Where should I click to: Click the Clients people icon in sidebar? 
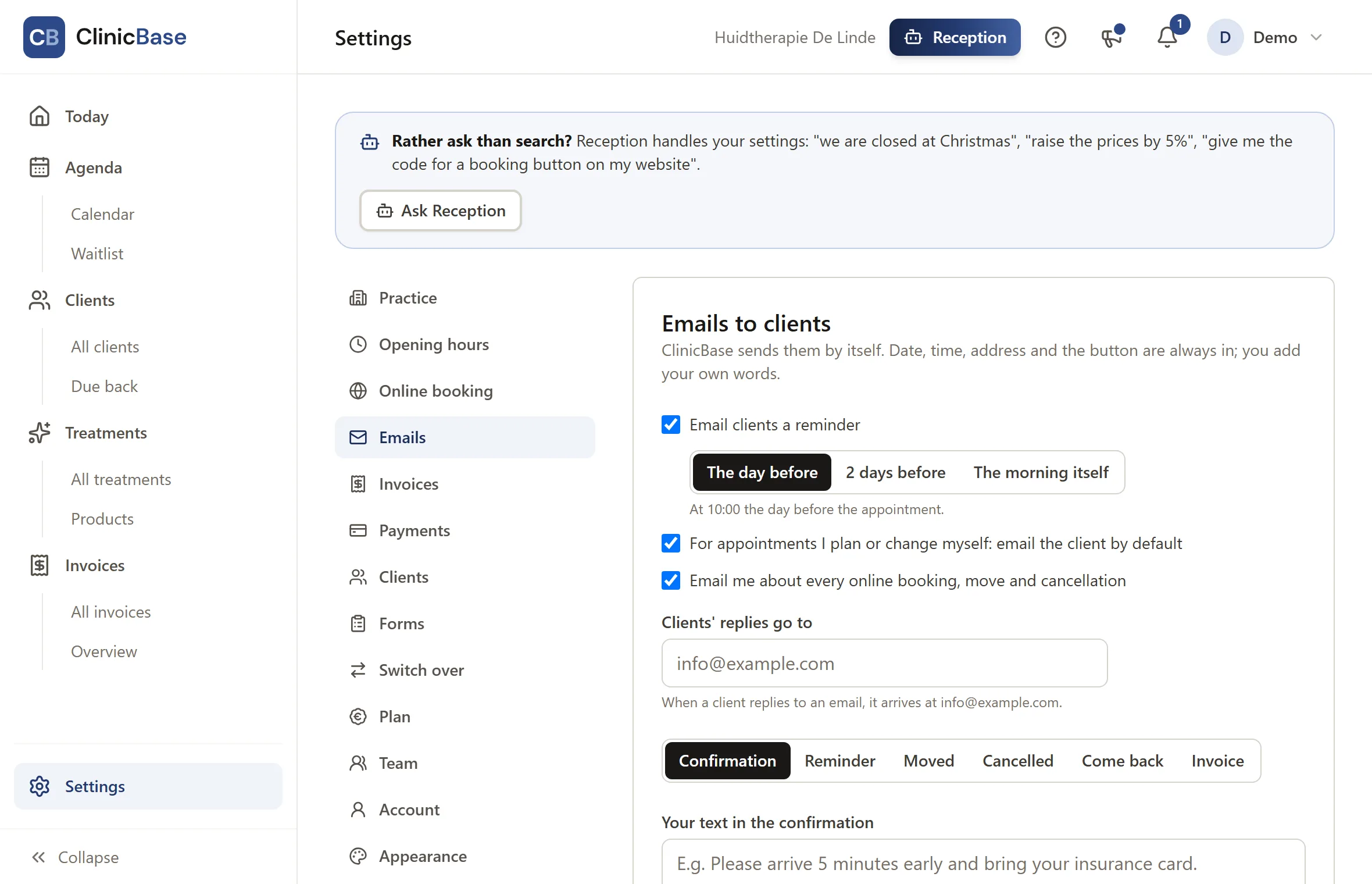point(40,300)
